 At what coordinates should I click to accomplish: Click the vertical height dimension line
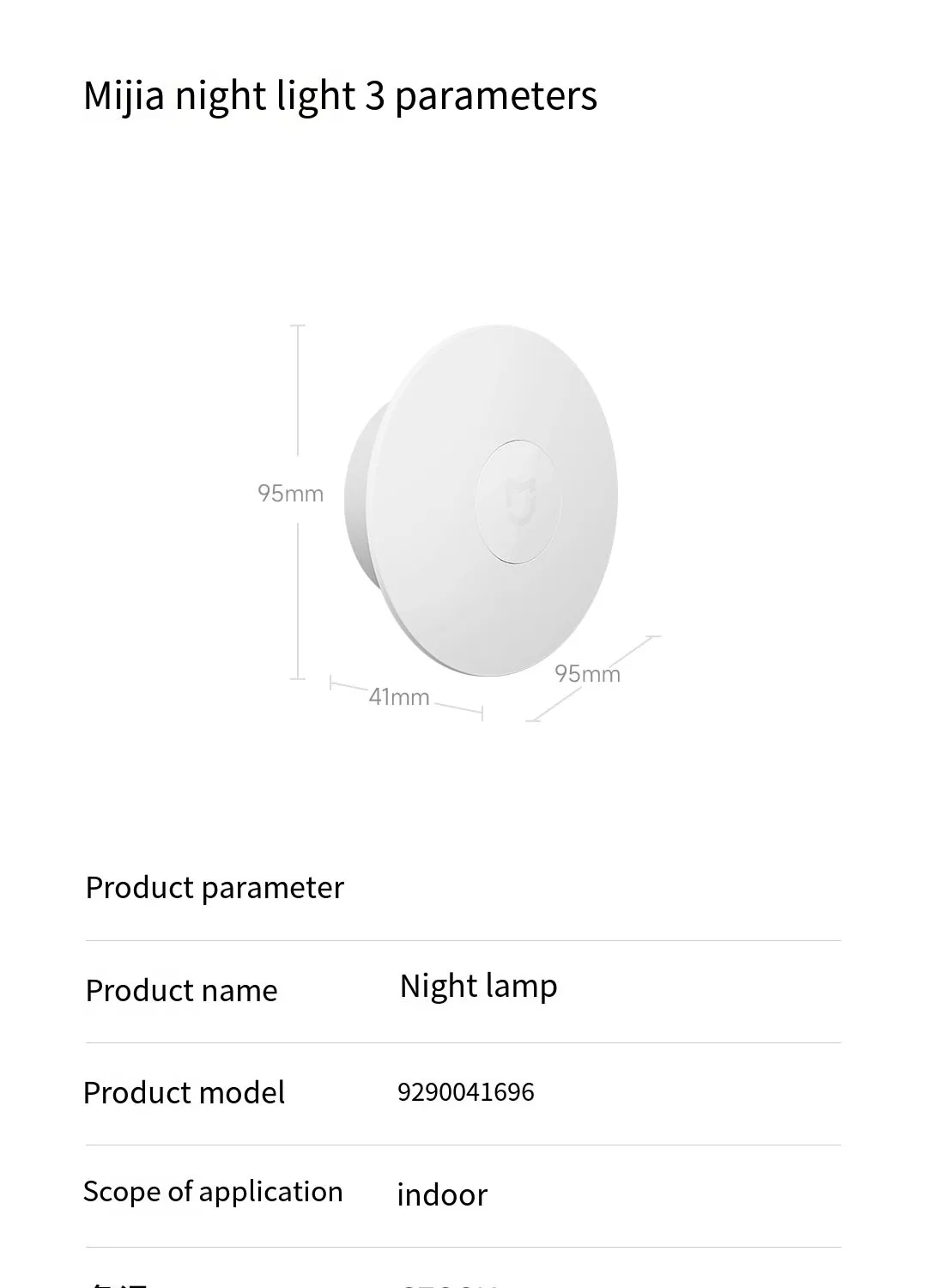pyautogui.click(x=298, y=395)
